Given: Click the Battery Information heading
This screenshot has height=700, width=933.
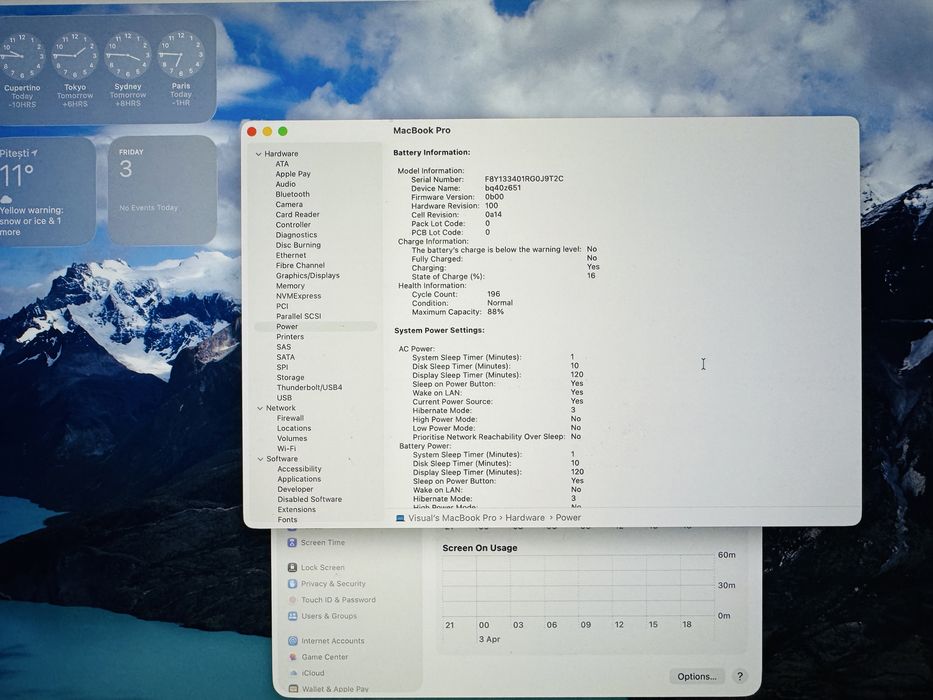Looking at the screenshot, I should (x=431, y=152).
